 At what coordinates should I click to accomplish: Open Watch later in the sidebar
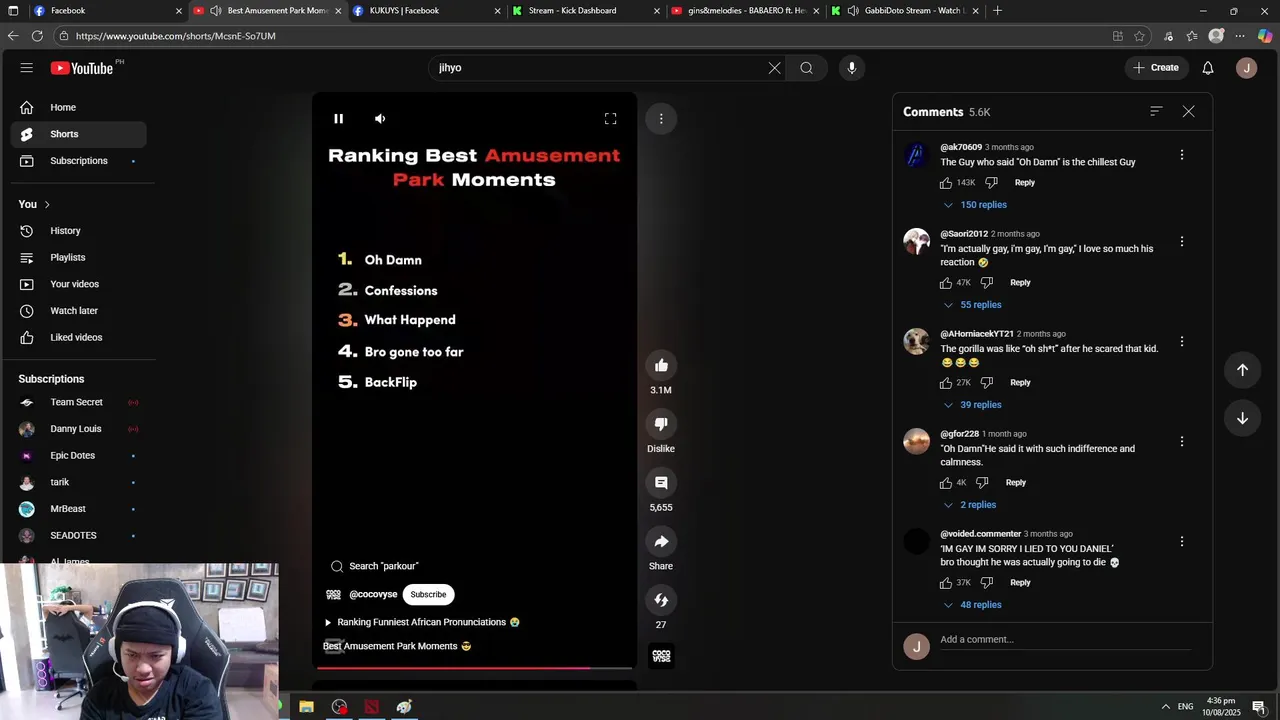point(80,311)
